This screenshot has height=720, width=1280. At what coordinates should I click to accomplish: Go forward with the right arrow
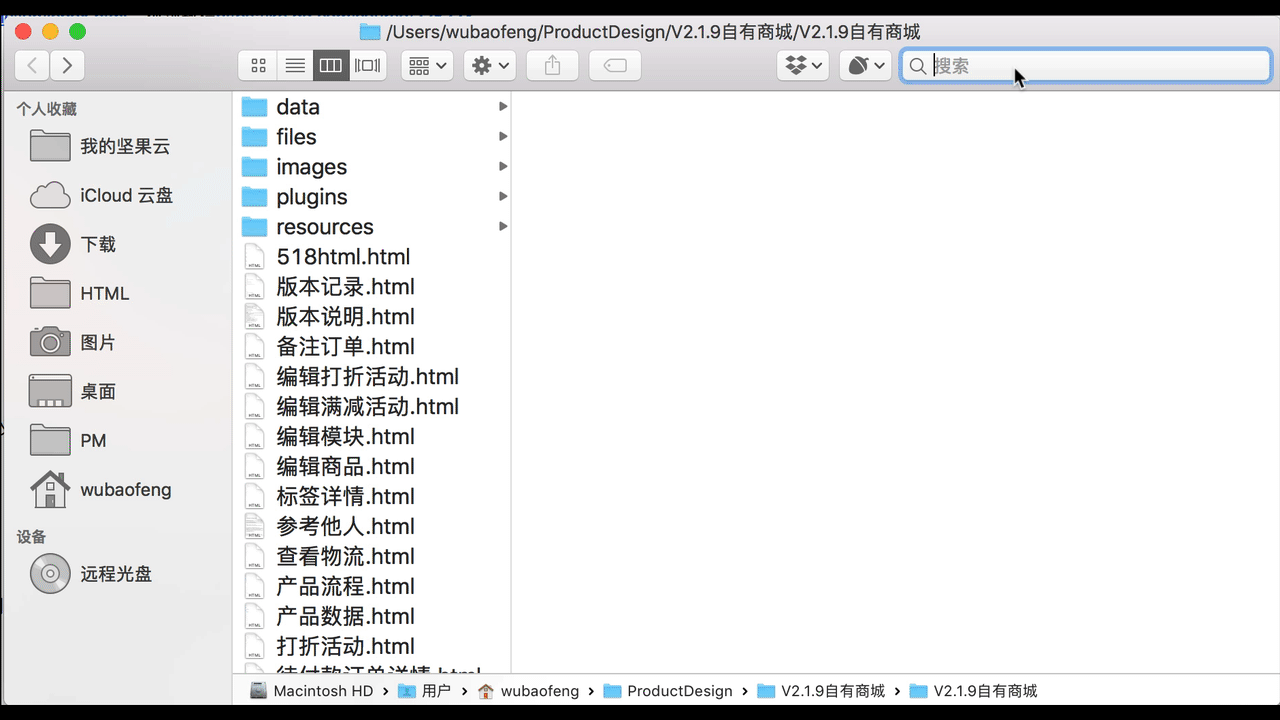[x=67, y=66]
